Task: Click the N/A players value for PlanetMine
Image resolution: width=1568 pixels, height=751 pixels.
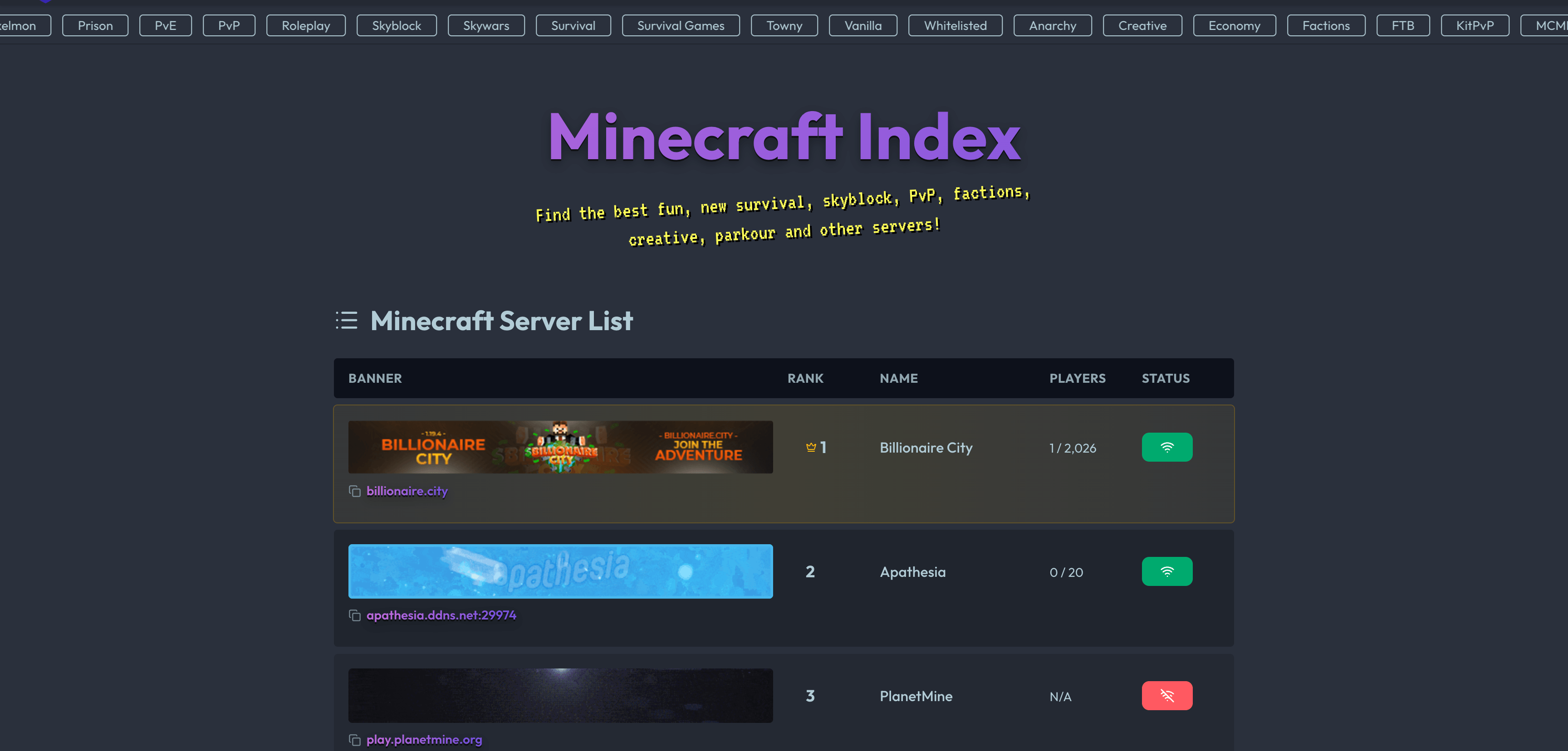Action: [x=1060, y=696]
